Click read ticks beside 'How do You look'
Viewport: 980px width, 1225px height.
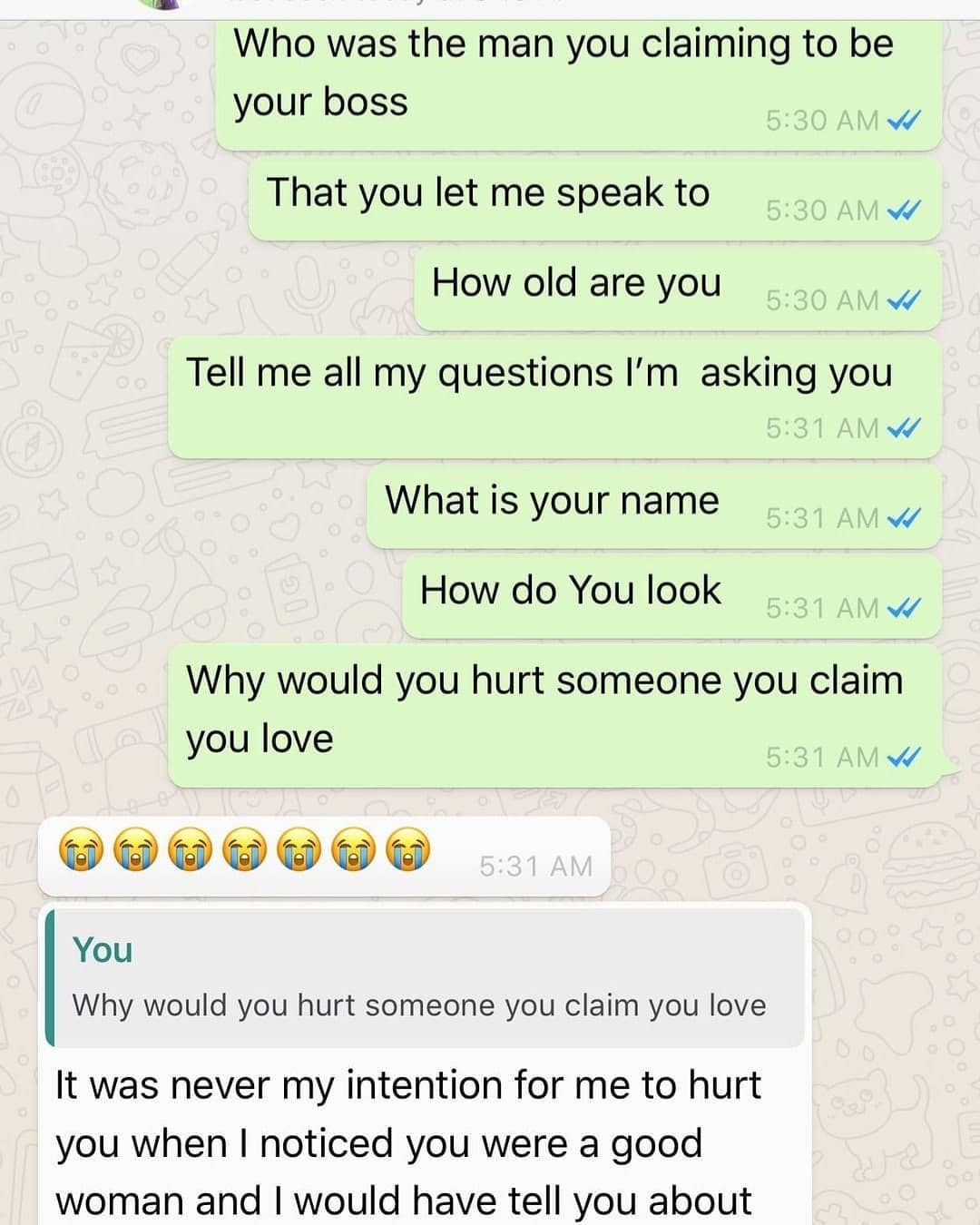coord(904,607)
